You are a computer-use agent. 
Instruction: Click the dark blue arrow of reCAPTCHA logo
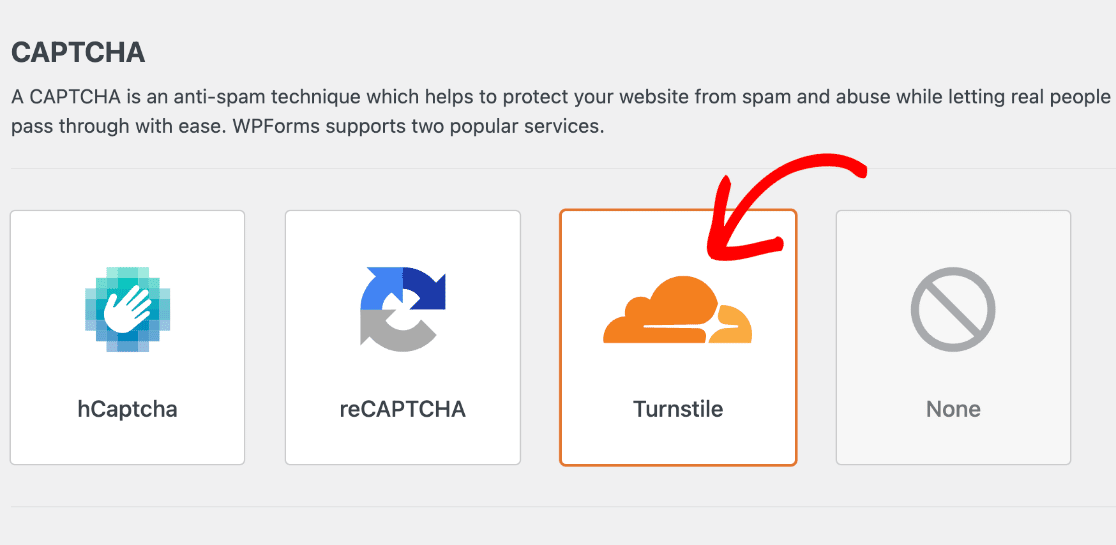pos(424,288)
